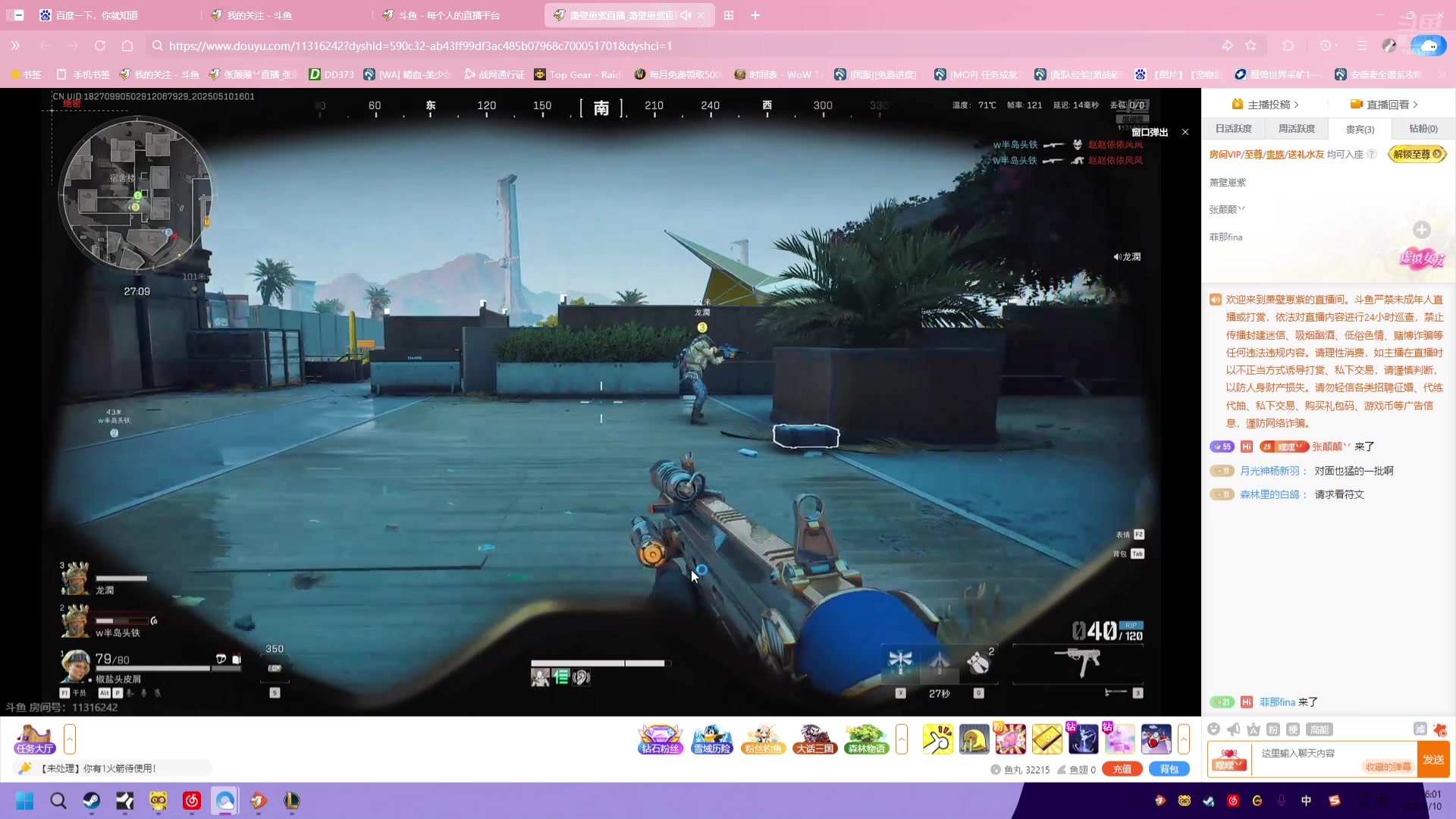Expand the browser sidebar chevrons
Screen dimensions: 1456x819
[x=15, y=45]
